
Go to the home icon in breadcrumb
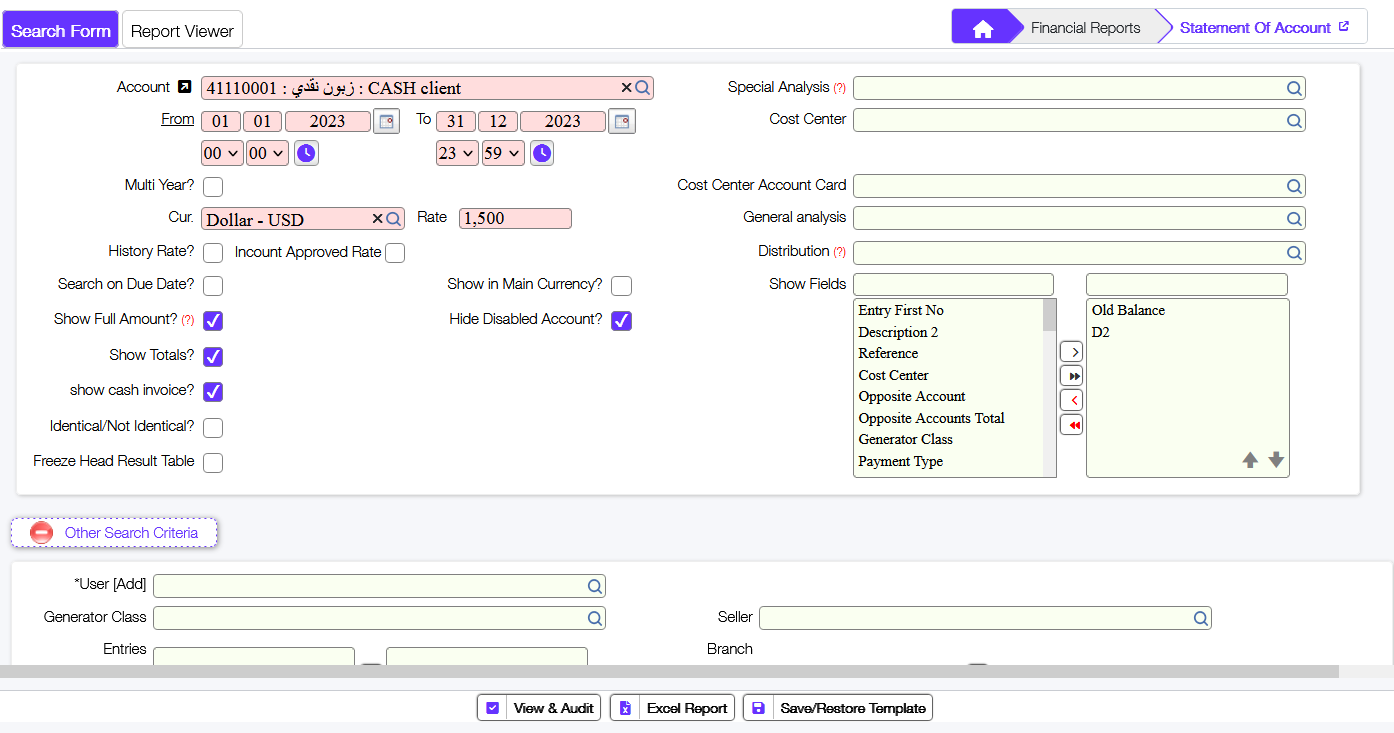(x=982, y=29)
